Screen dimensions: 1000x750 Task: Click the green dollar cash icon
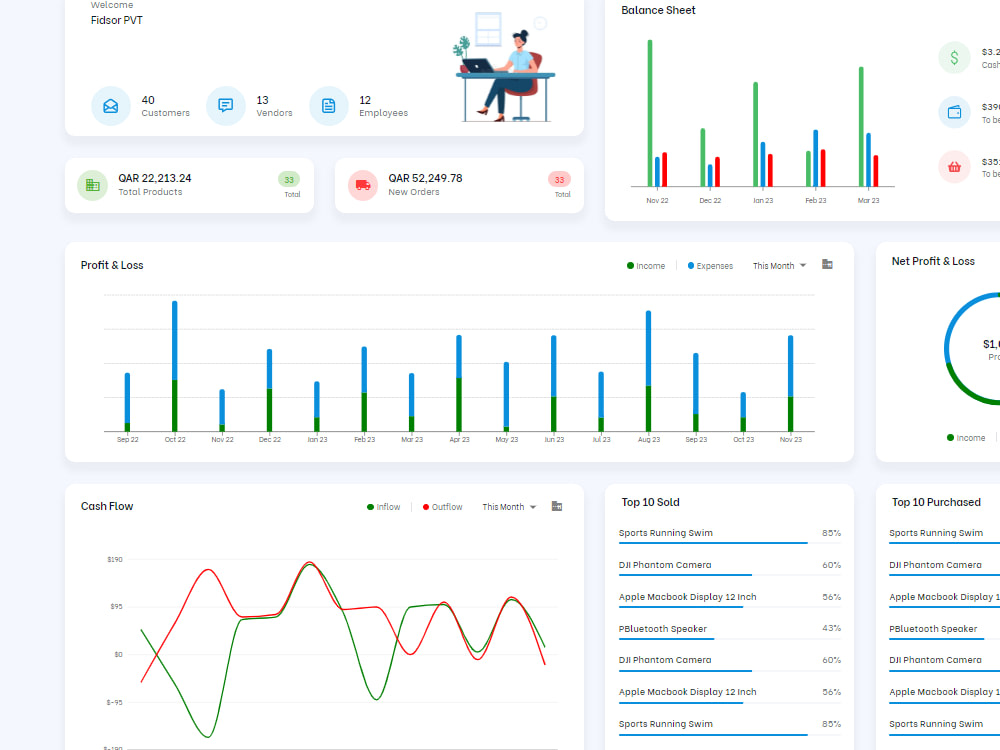click(x=954, y=58)
